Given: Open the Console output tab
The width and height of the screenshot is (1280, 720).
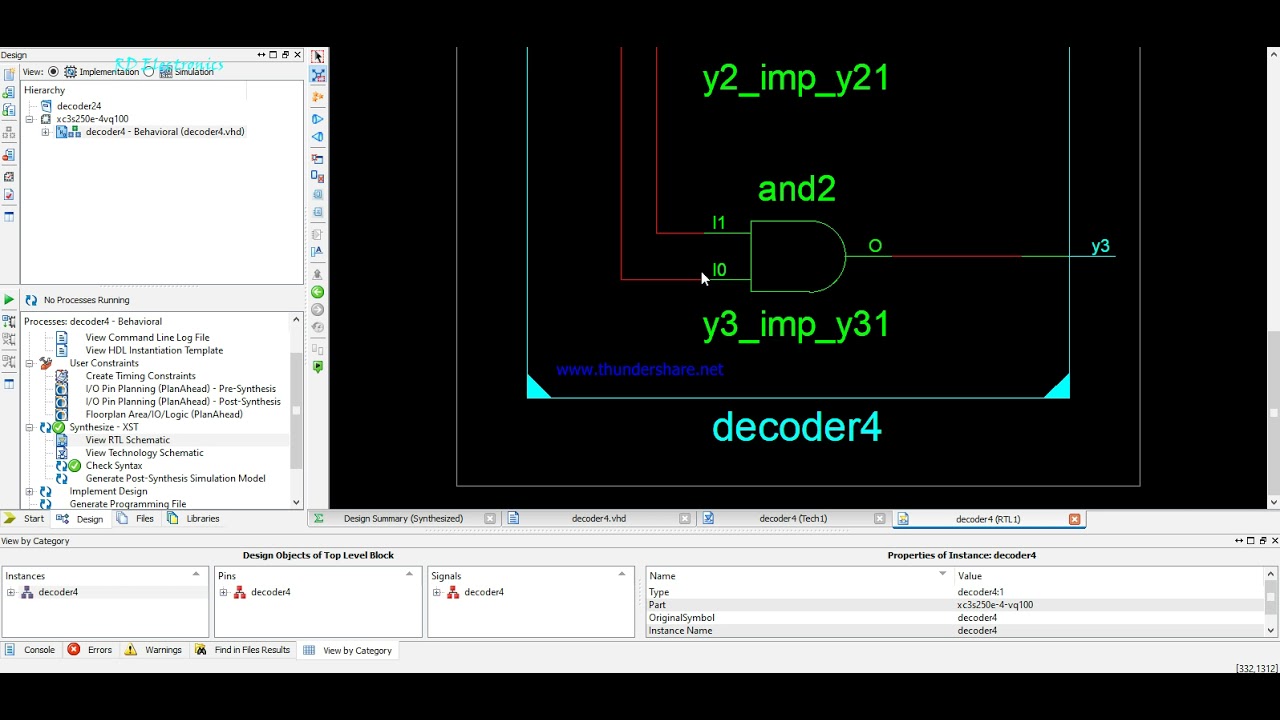Looking at the screenshot, I should 30,650.
